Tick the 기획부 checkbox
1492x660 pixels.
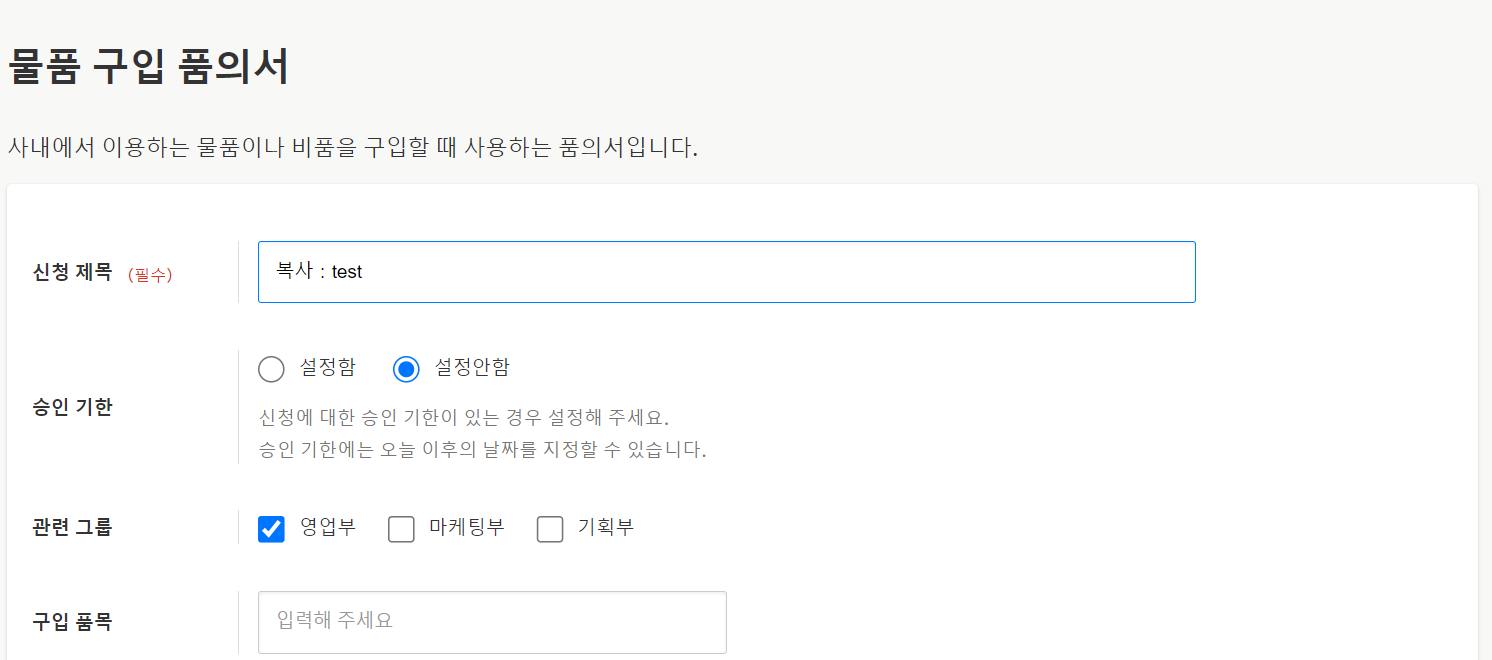[x=550, y=529]
